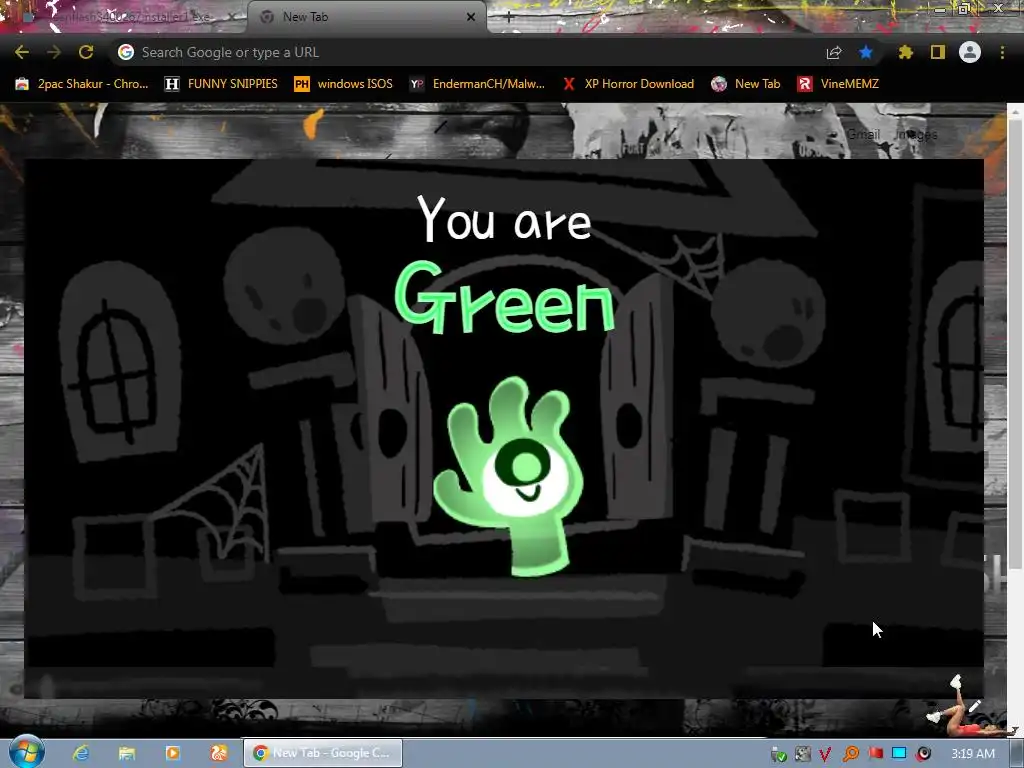Screen dimensions: 1024x768
Task: Open a new tab with the plus button
Action: [x=509, y=17]
